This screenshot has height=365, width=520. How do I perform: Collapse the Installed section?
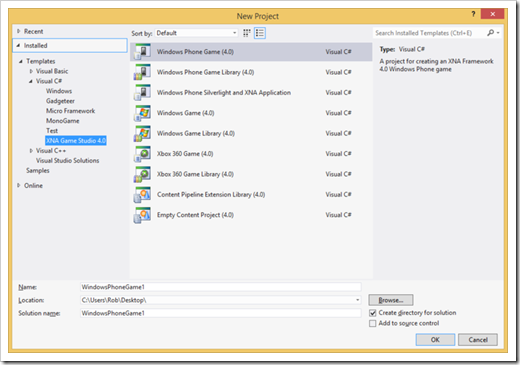[19, 45]
